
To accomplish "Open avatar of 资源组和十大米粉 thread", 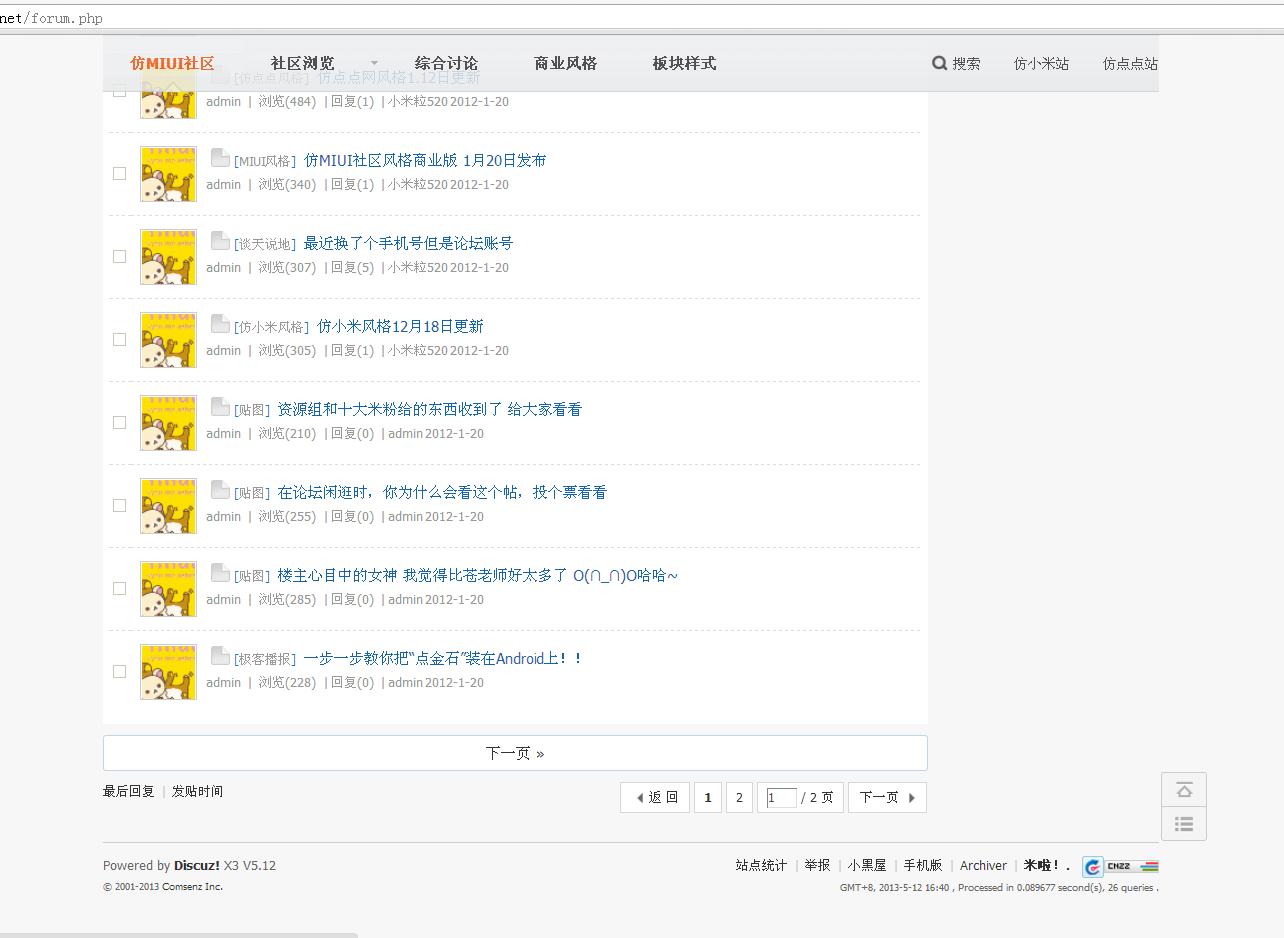I will (168, 423).
